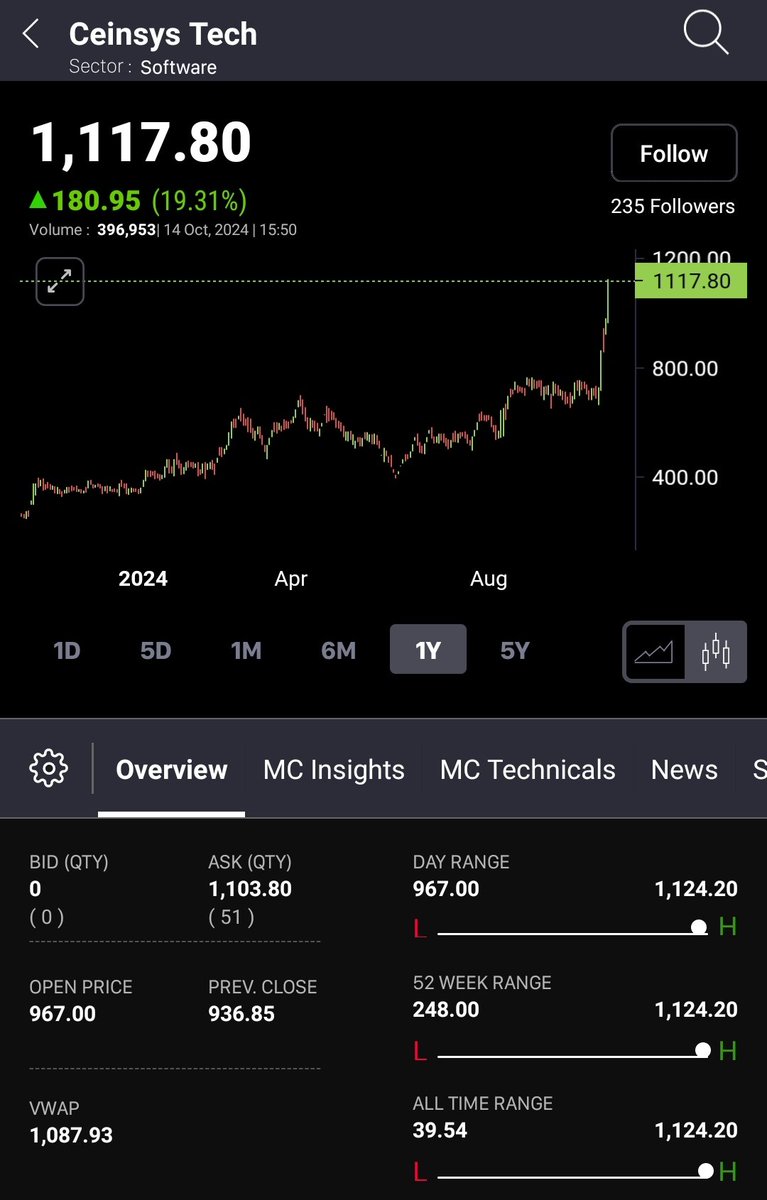This screenshot has height=1200, width=767.
Task: Tap the Software sector label
Action: tap(179, 67)
